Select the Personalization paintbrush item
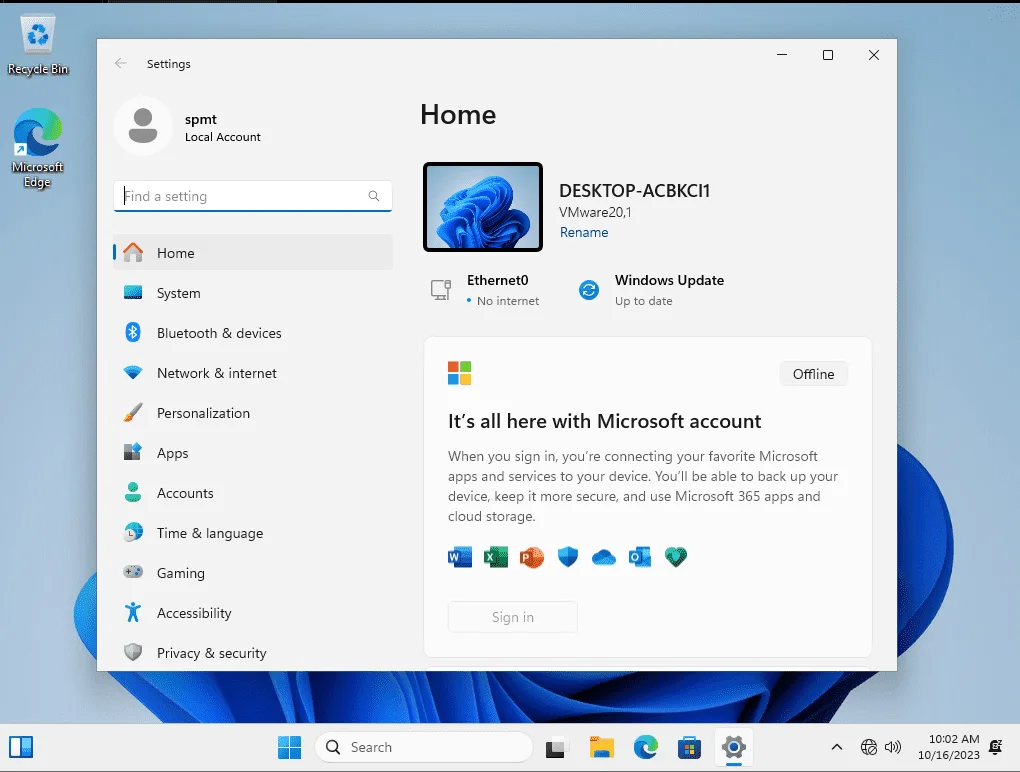Viewport: 1020px width, 772px height. click(x=252, y=413)
